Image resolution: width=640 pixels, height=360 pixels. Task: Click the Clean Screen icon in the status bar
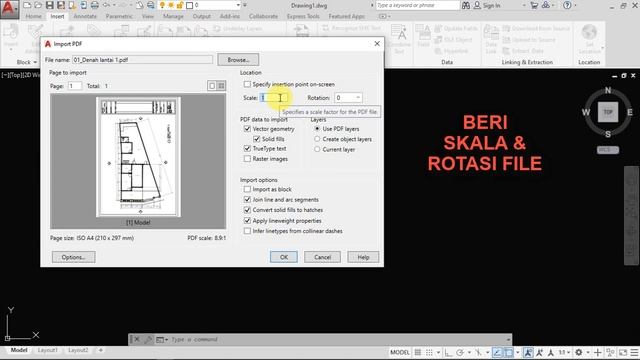622,352
